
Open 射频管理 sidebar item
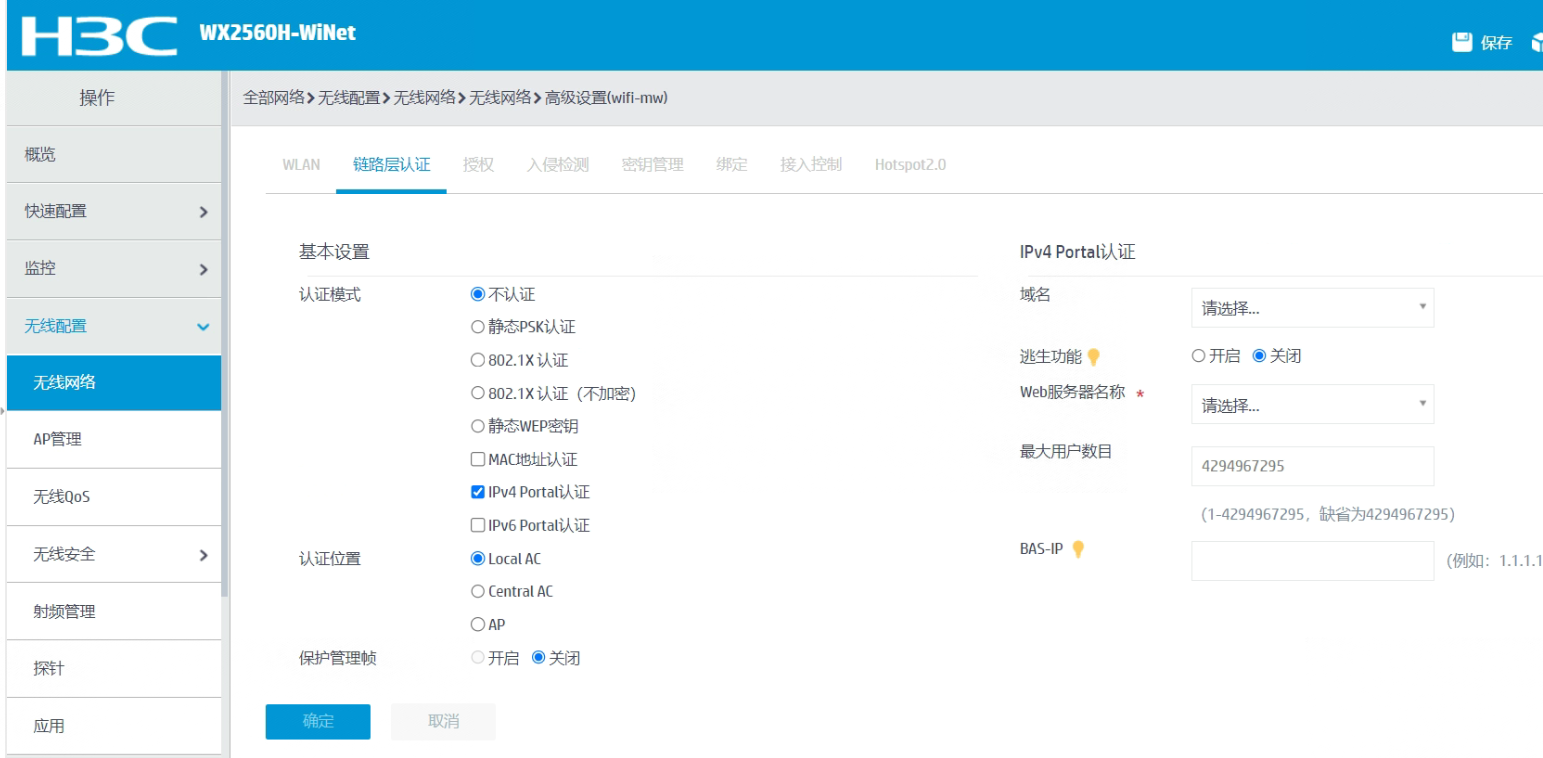[113, 611]
